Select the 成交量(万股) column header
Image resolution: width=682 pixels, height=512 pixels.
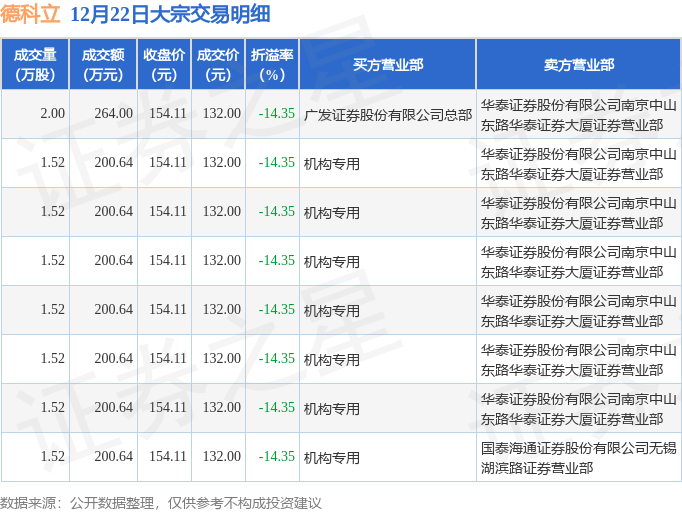coord(35,65)
